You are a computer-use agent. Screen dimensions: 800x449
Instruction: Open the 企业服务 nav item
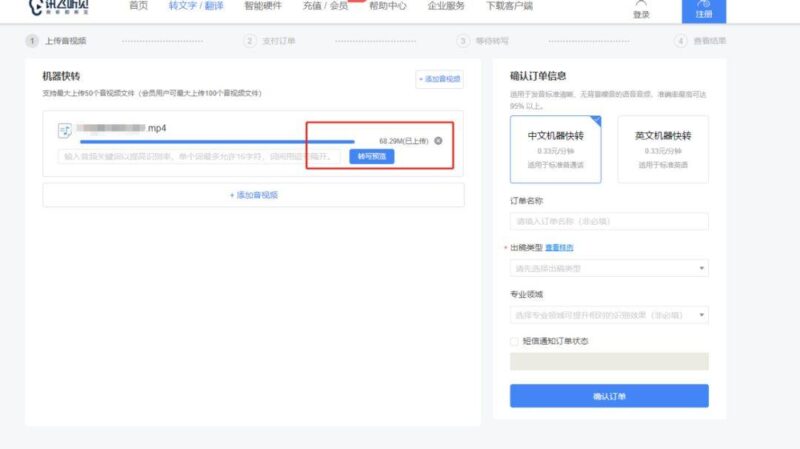pyautogui.click(x=446, y=6)
